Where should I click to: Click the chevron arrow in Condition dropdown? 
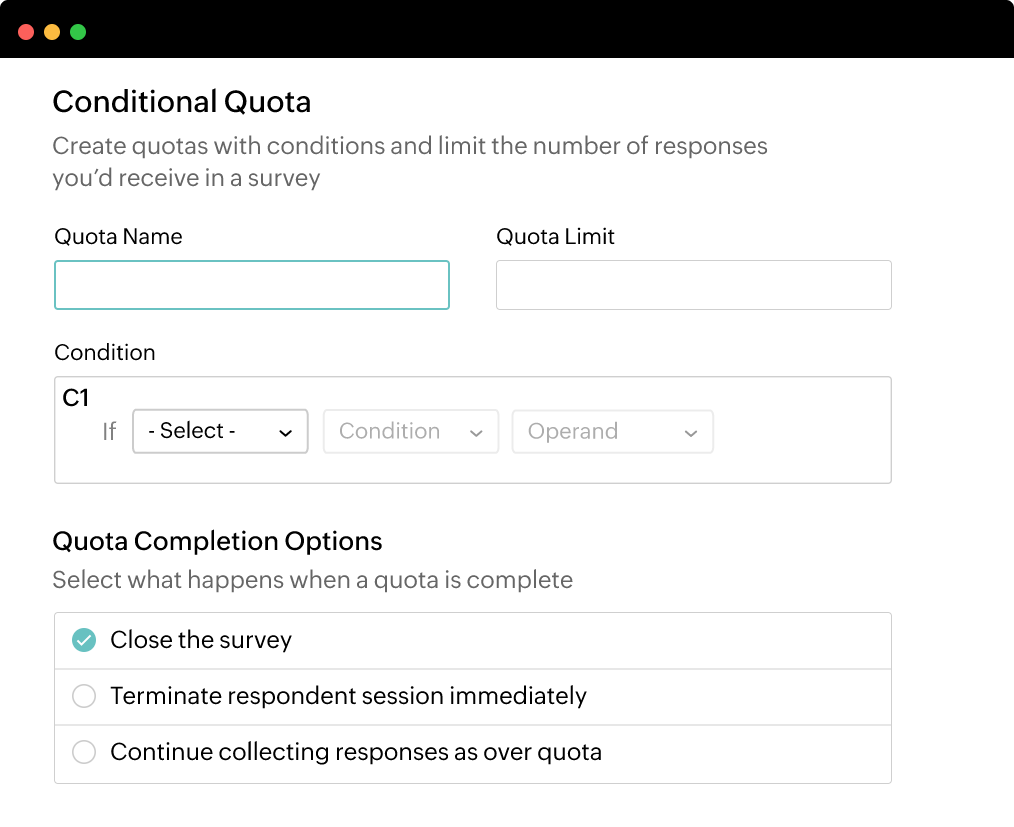(476, 433)
